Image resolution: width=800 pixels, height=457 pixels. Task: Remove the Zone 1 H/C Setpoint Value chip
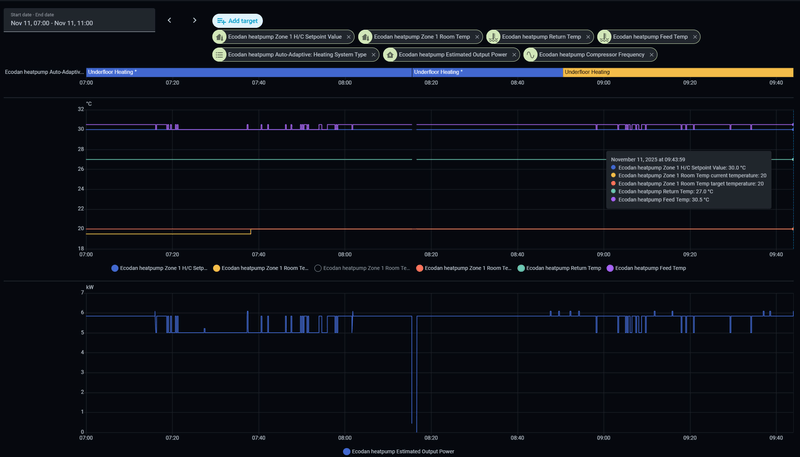tap(348, 37)
